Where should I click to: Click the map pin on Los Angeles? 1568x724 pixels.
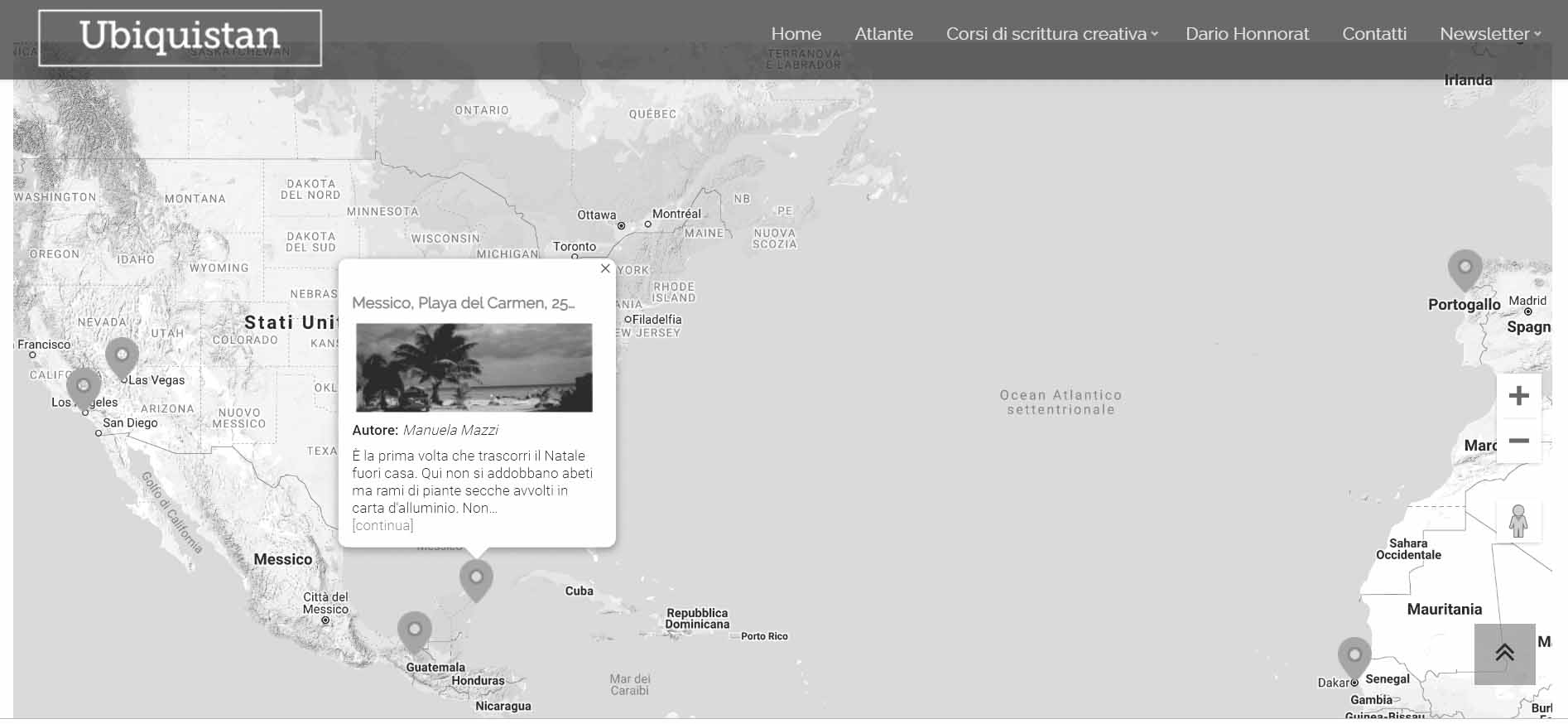click(84, 387)
